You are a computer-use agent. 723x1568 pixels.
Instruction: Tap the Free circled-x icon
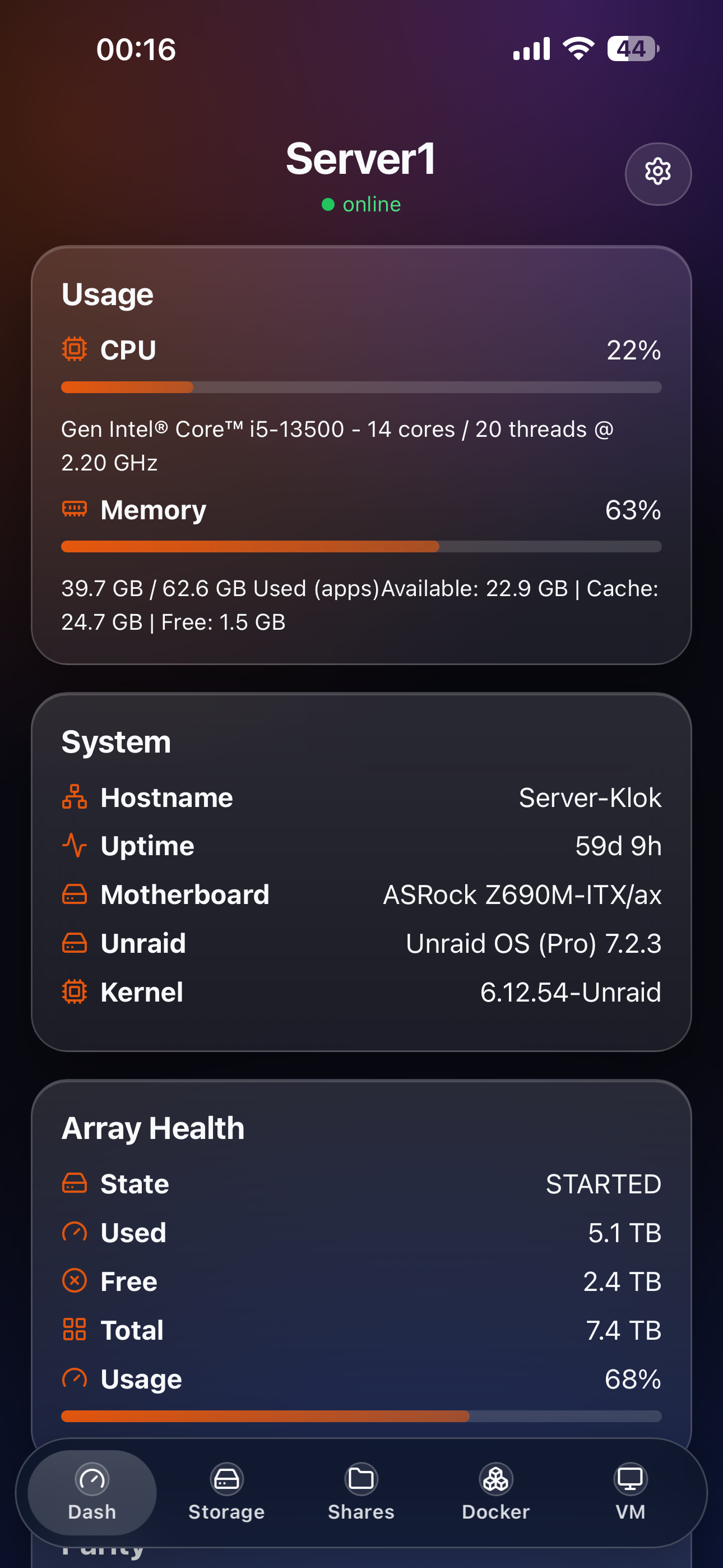pos(74,1281)
